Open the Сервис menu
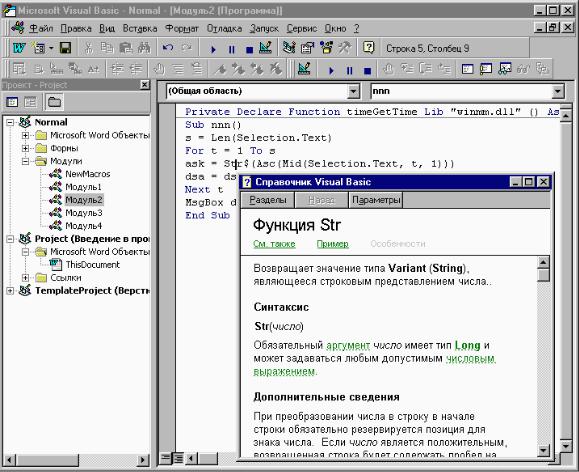 [302, 28]
